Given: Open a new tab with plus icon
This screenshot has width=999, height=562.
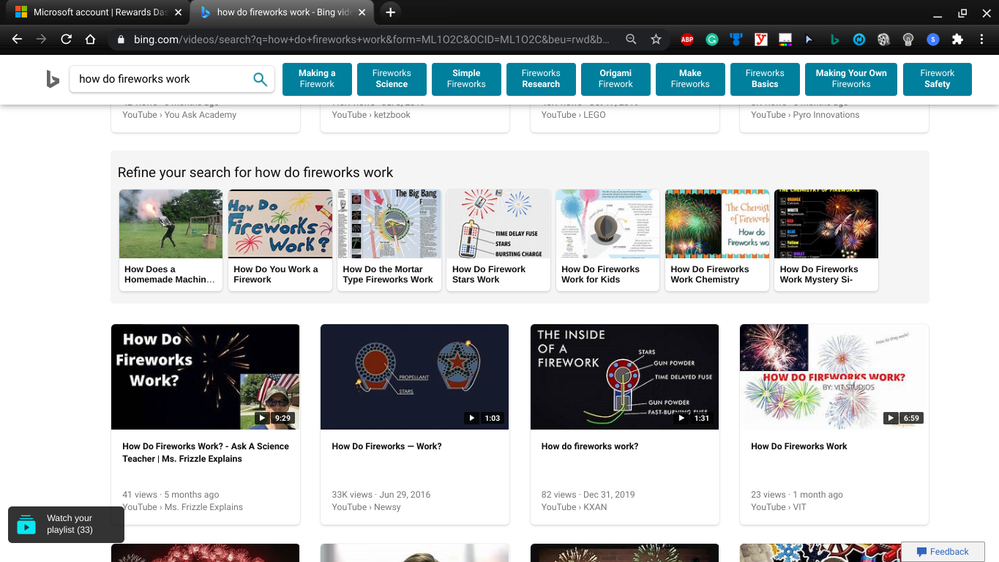Looking at the screenshot, I should [x=391, y=12].
